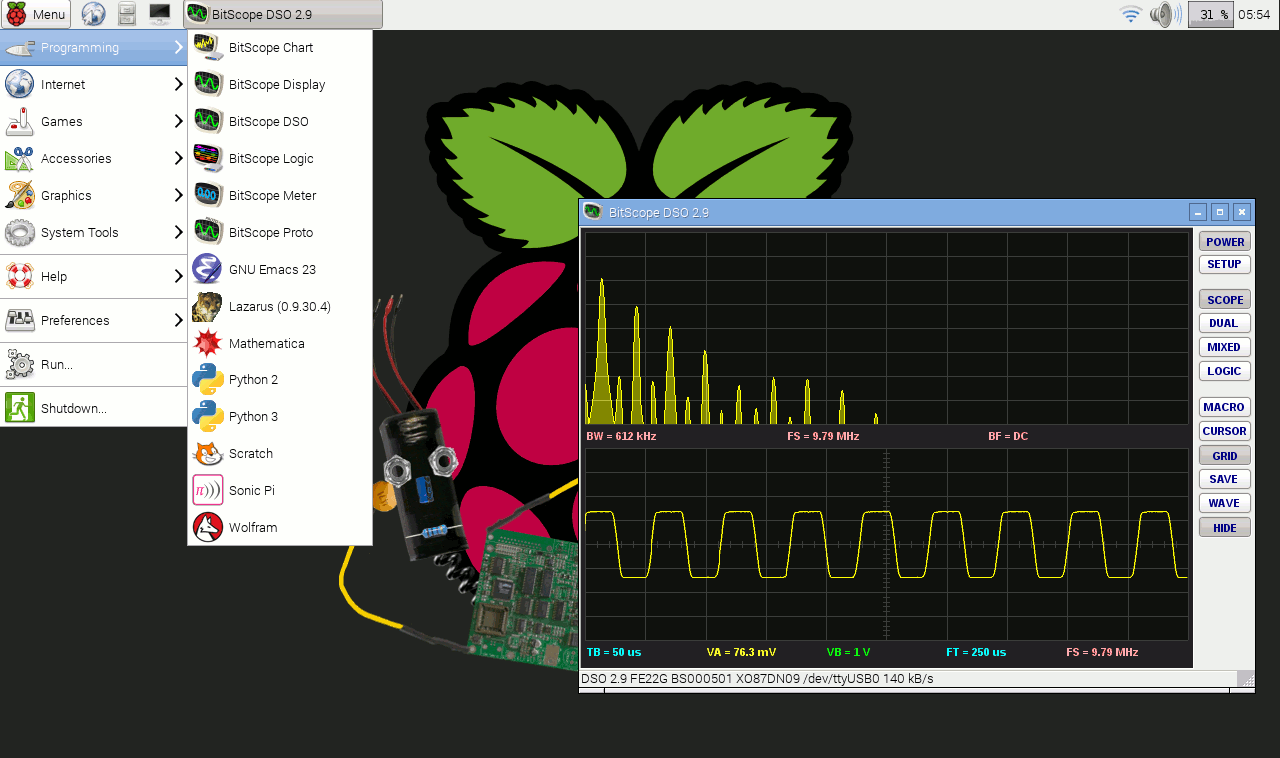Click the BitScope DSO 2.9 taskbar button
Image resolution: width=1280 pixels, height=758 pixels.
pyautogui.click(x=283, y=14)
